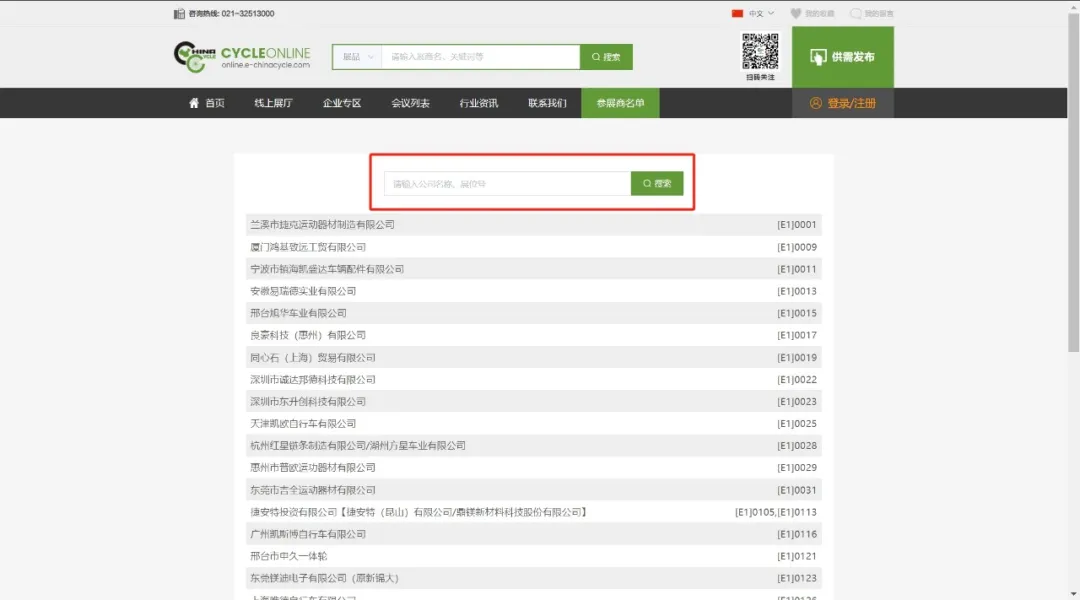Click the China Cycle Online logo
Image resolution: width=1080 pixels, height=600 pixels.
(241, 56)
